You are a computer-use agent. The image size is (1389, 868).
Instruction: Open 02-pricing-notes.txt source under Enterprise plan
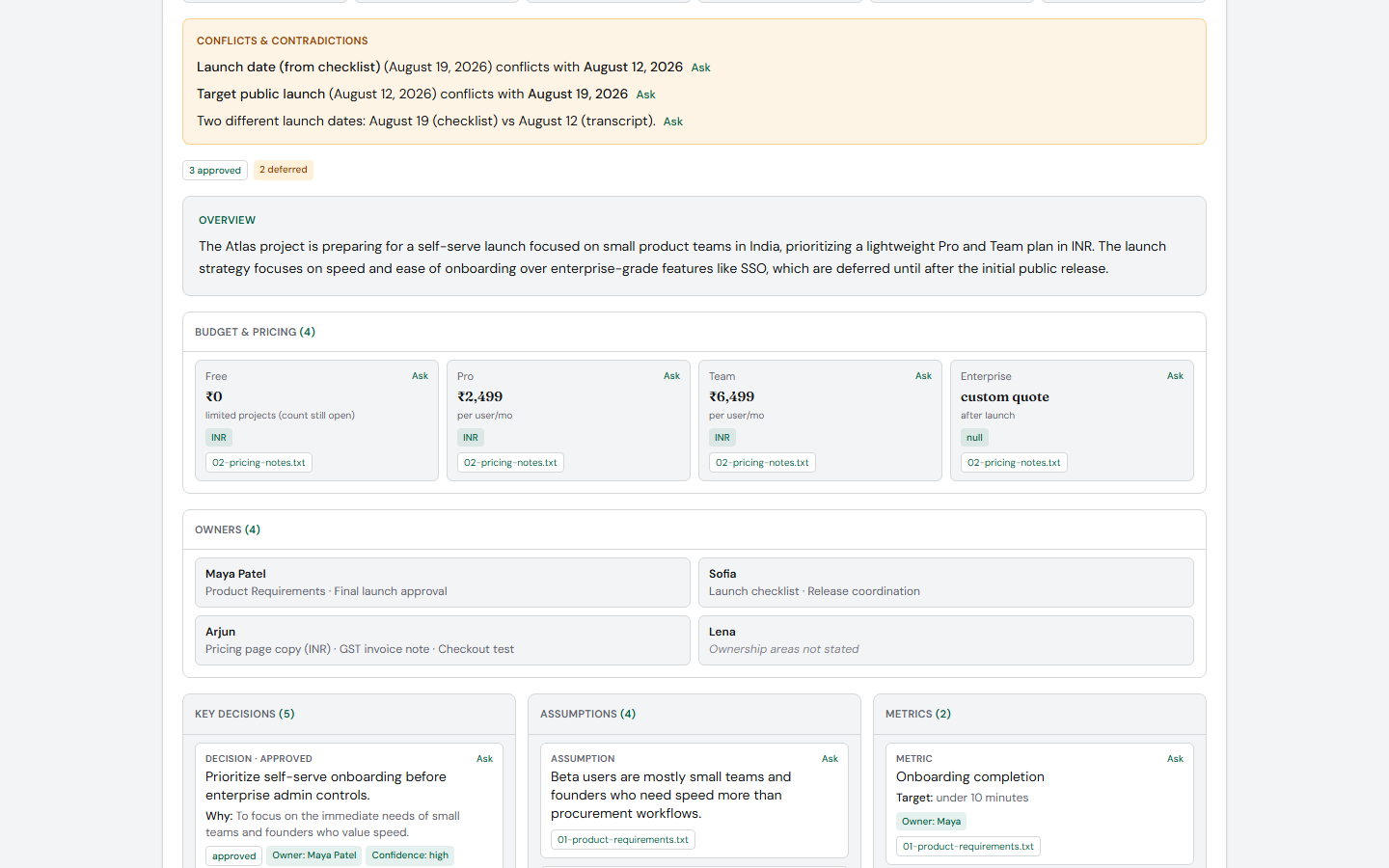click(1014, 463)
